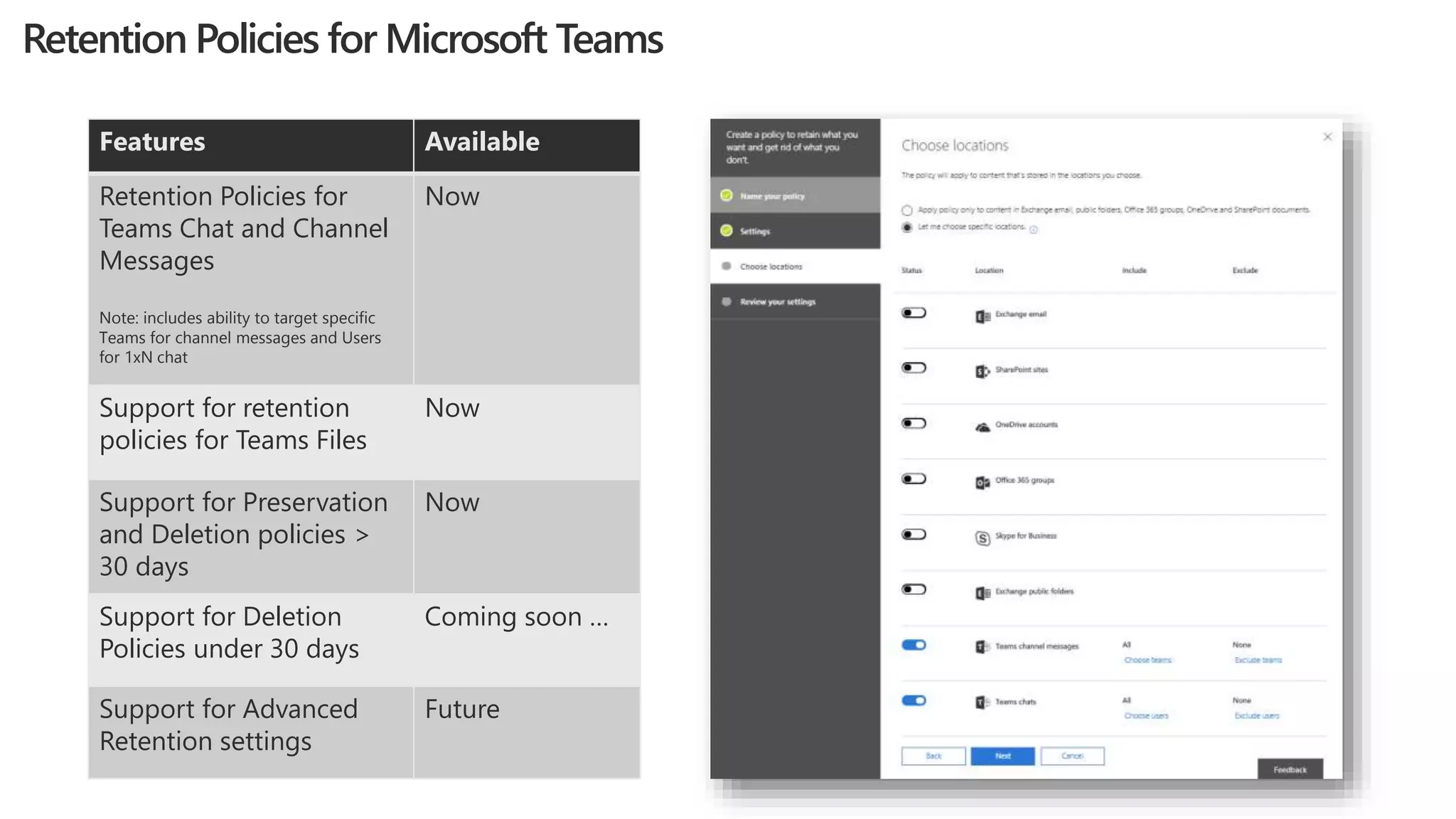
Task: Click the Skype for Business icon
Action: click(983, 538)
